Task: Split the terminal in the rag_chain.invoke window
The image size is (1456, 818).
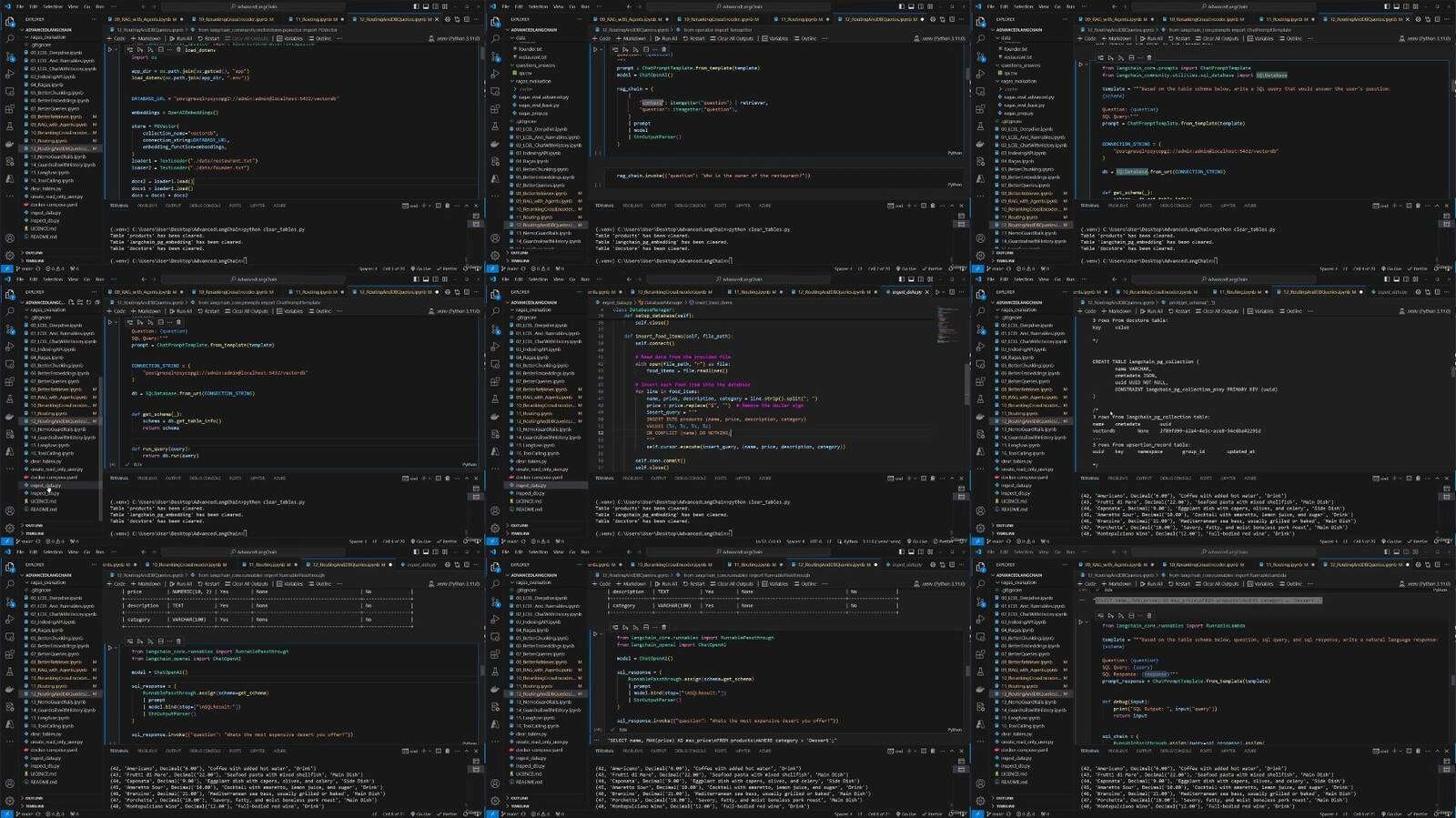Action: pos(923,206)
